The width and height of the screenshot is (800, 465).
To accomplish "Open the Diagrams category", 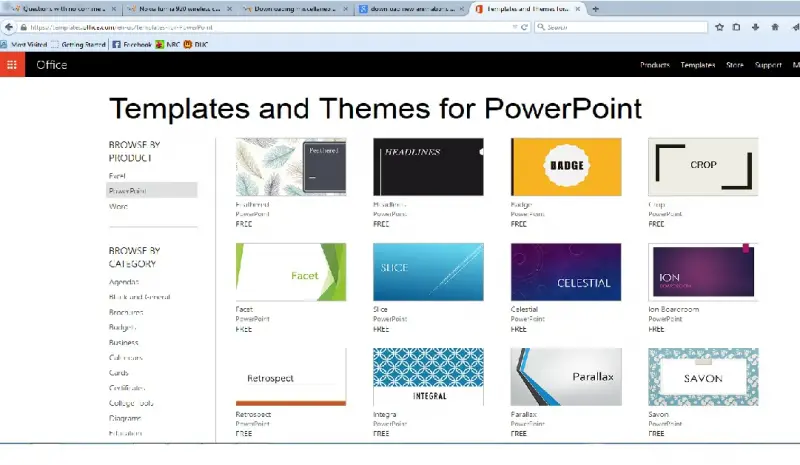I will 124,418.
